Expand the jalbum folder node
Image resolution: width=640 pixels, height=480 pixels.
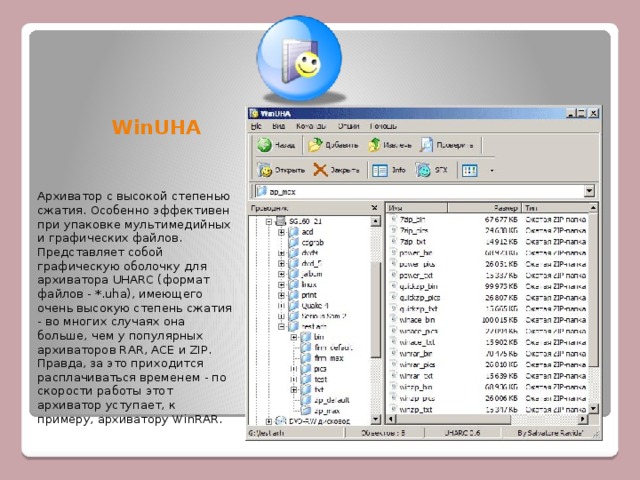pos(281,274)
